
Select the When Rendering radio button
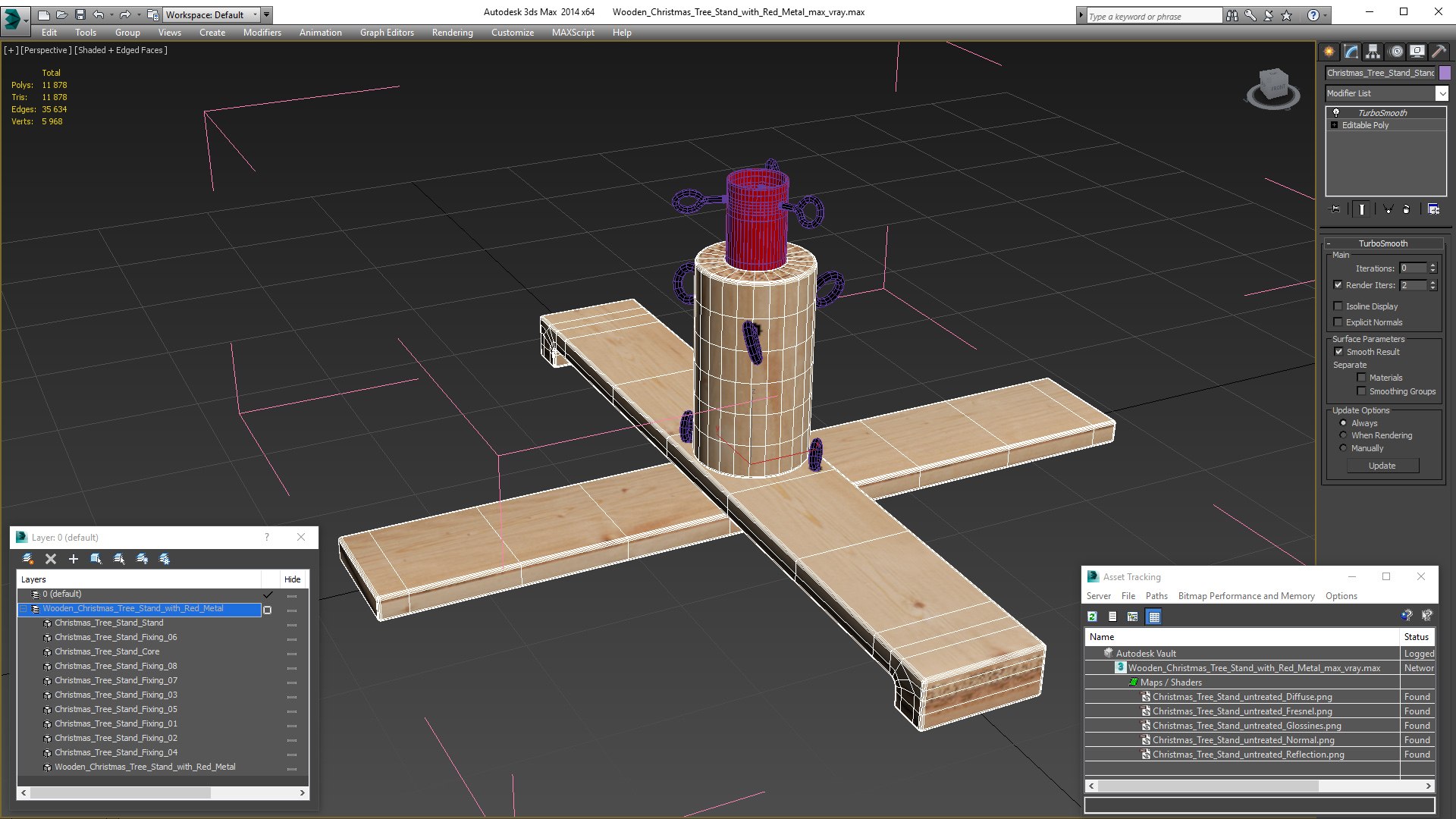[x=1343, y=435]
